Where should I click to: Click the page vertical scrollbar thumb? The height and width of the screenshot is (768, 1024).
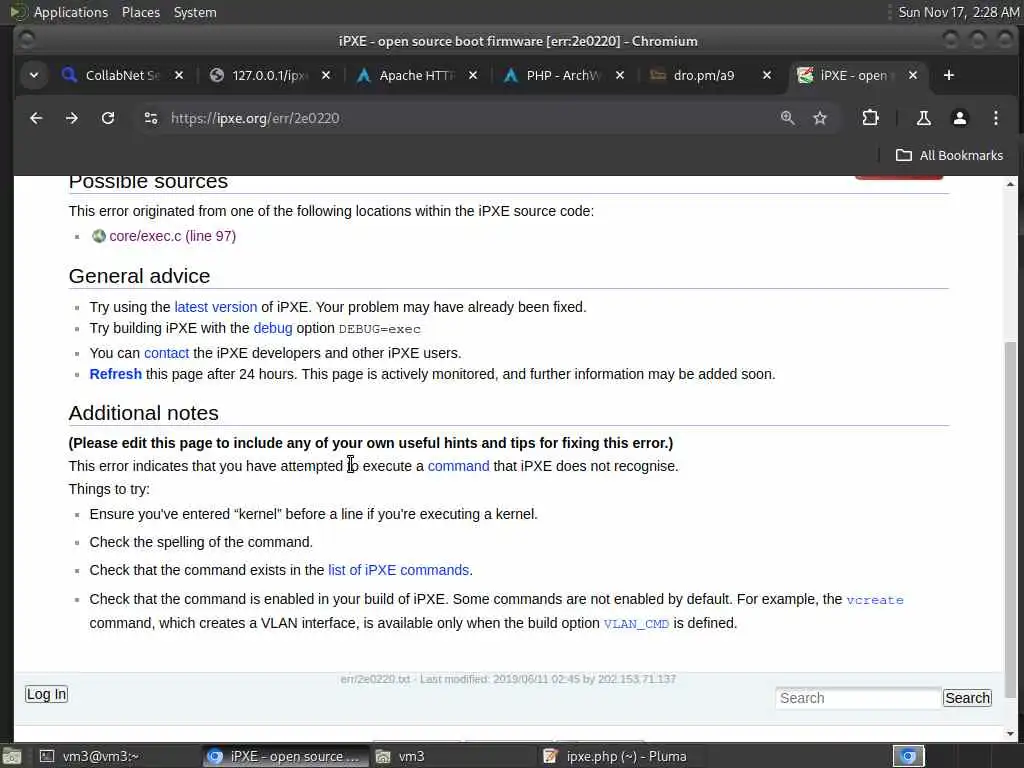pos(1010,519)
